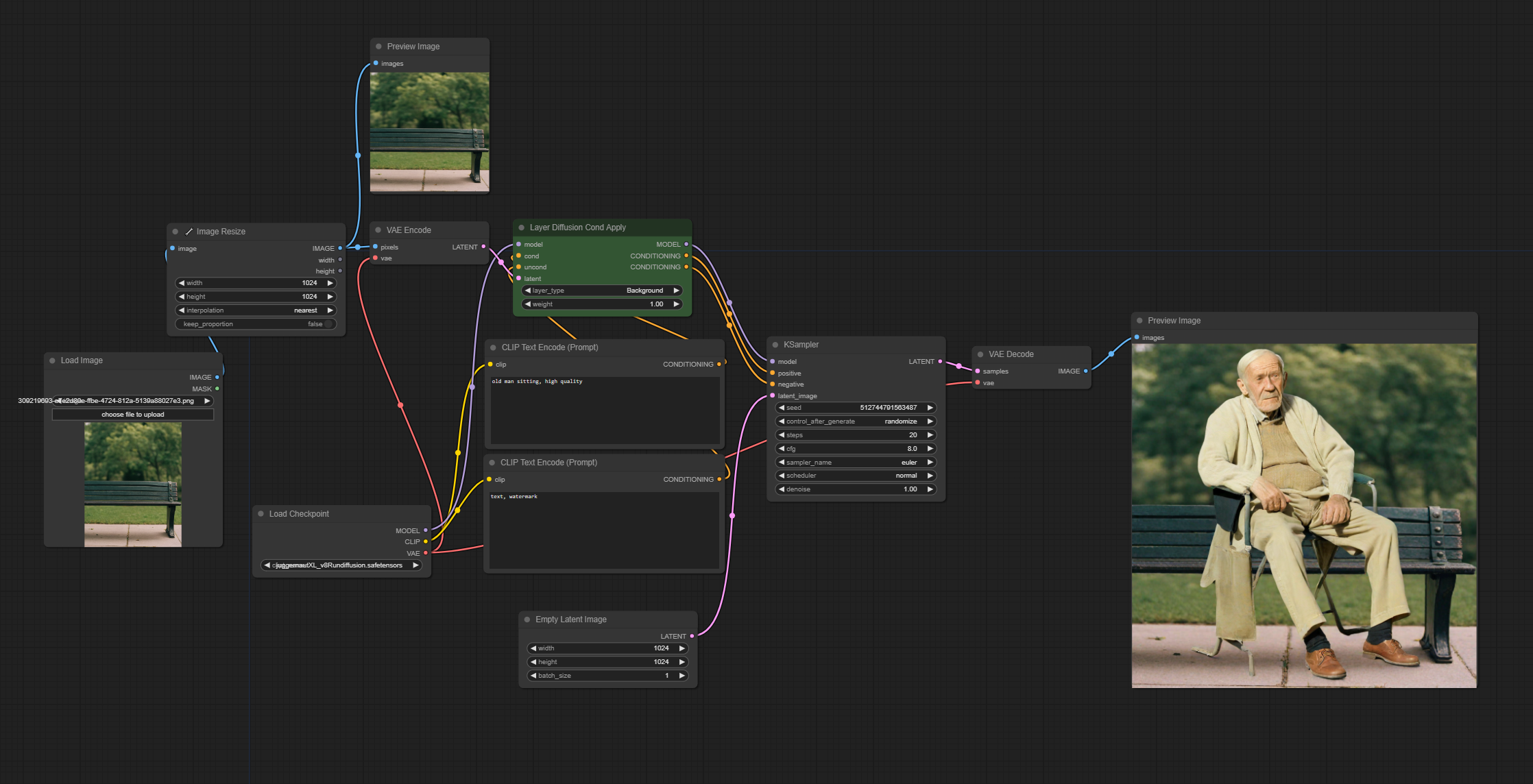Click the VAE Decode collapse dot
1533x784 pixels.
coord(980,354)
